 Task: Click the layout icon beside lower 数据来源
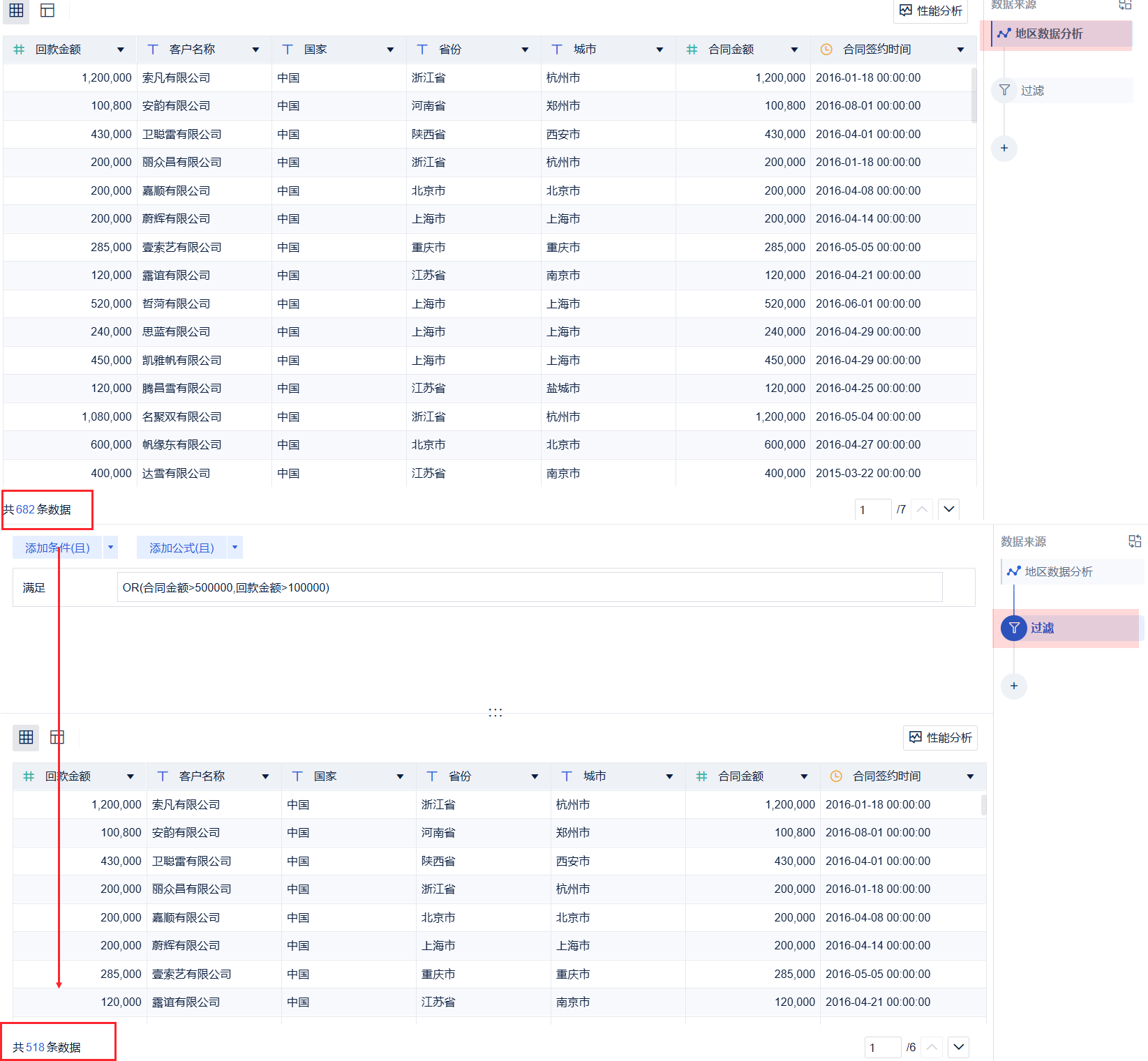(1135, 541)
